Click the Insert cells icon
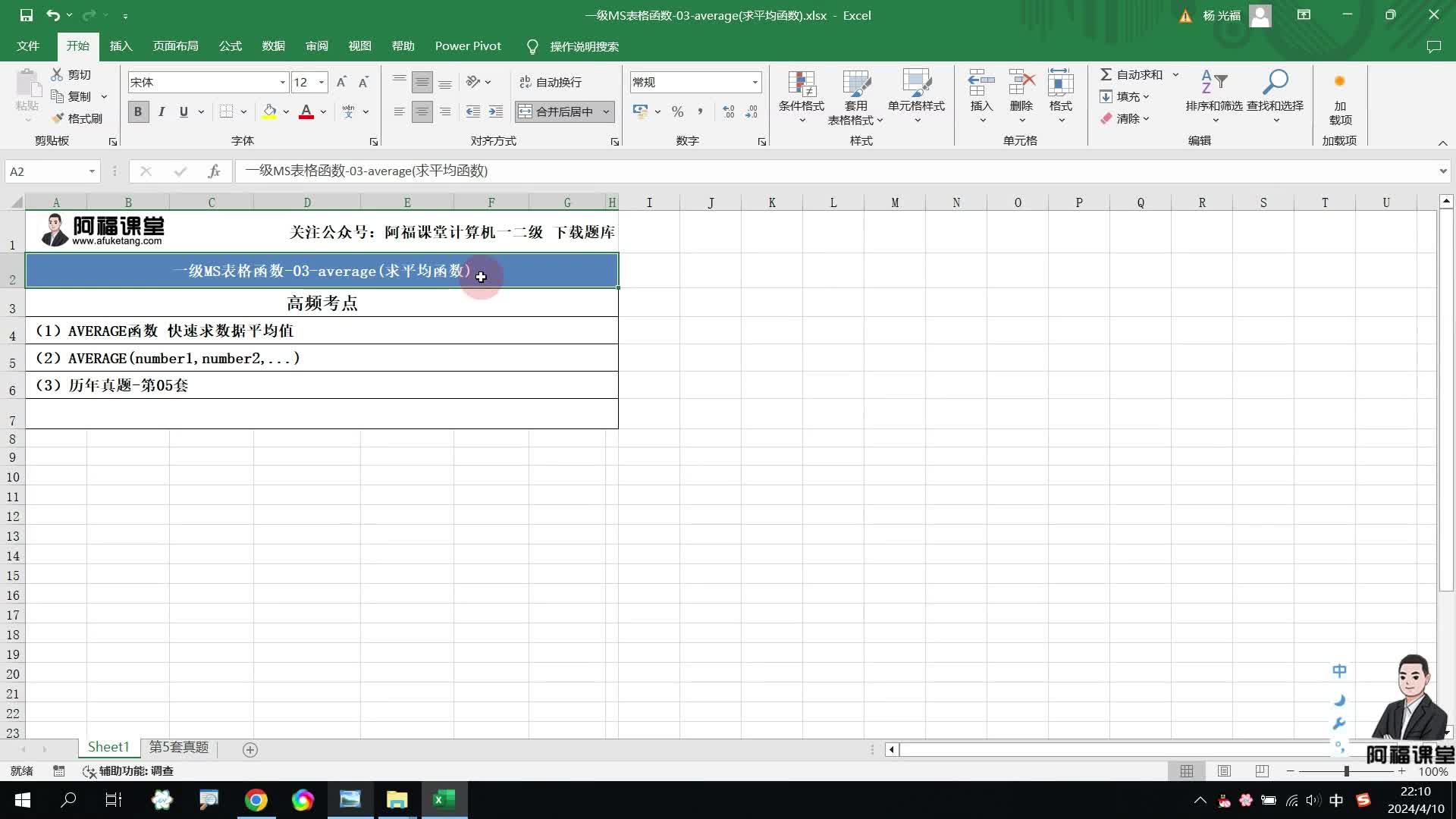Viewport: 1456px width, 819px height. pyautogui.click(x=981, y=83)
